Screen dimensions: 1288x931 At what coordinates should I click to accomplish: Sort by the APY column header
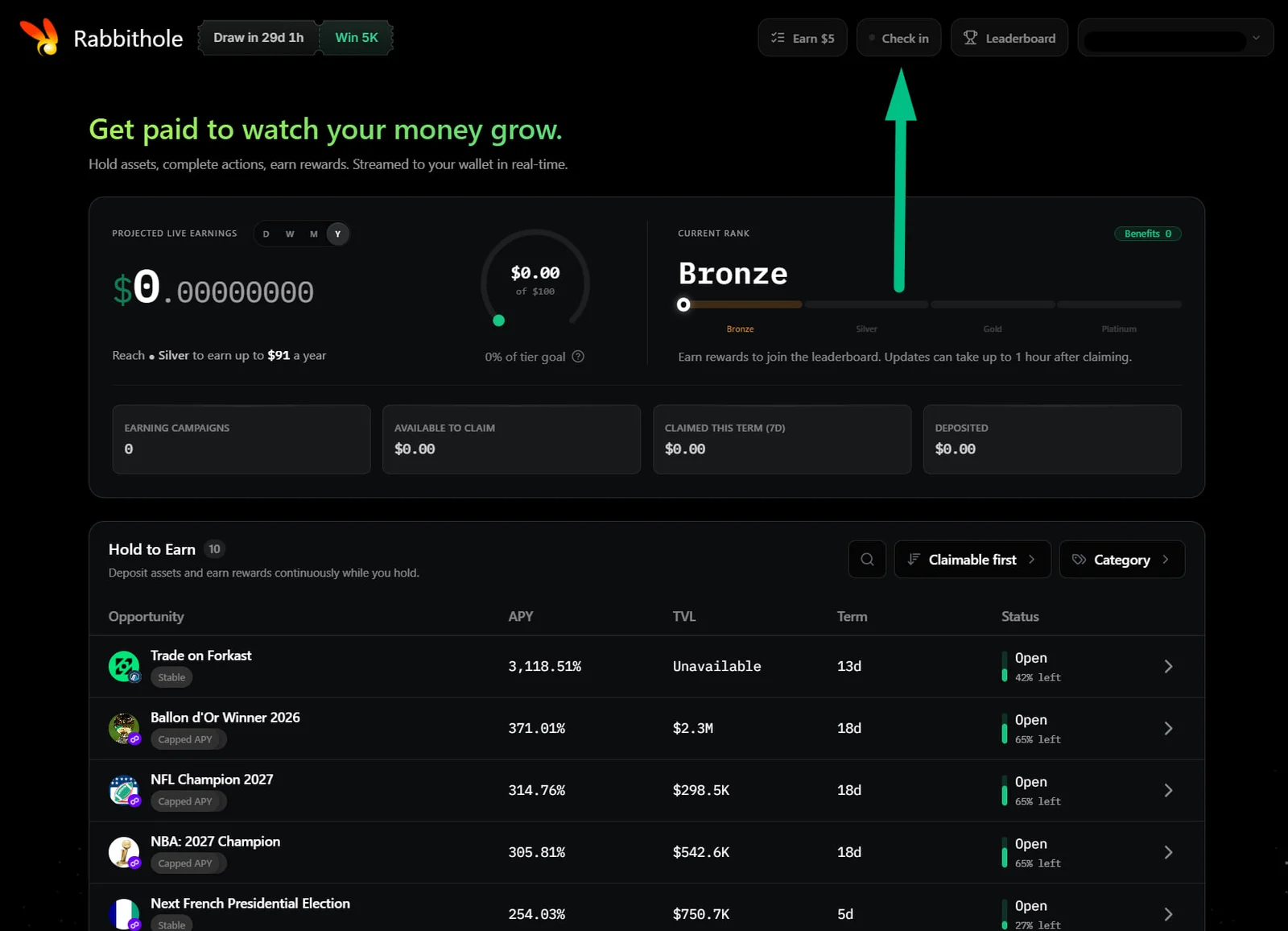click(x=521, y=616)
